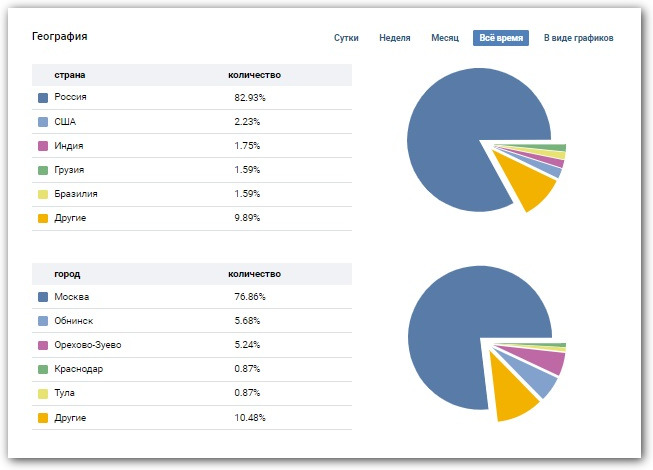Open the В виде графиков view
The image size is (653, 470).
[x=578, y=38]
